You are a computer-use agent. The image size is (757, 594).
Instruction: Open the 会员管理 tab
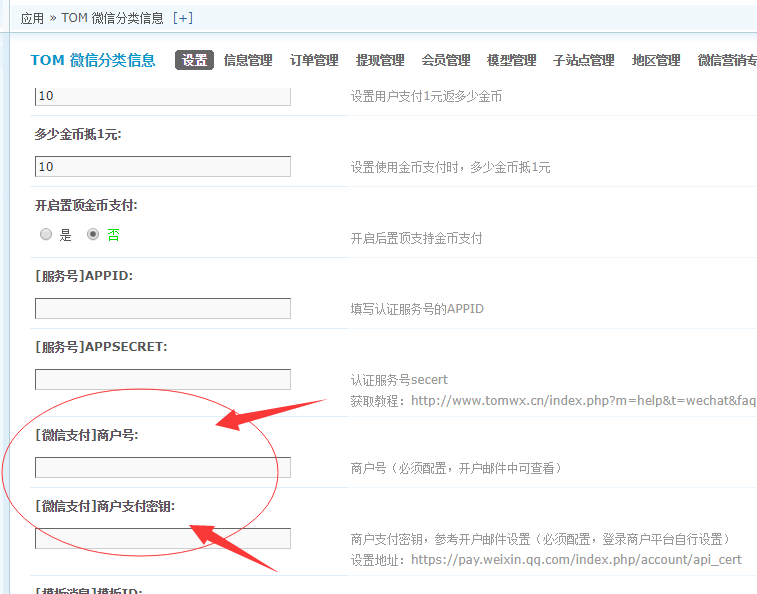click(446, 60)
